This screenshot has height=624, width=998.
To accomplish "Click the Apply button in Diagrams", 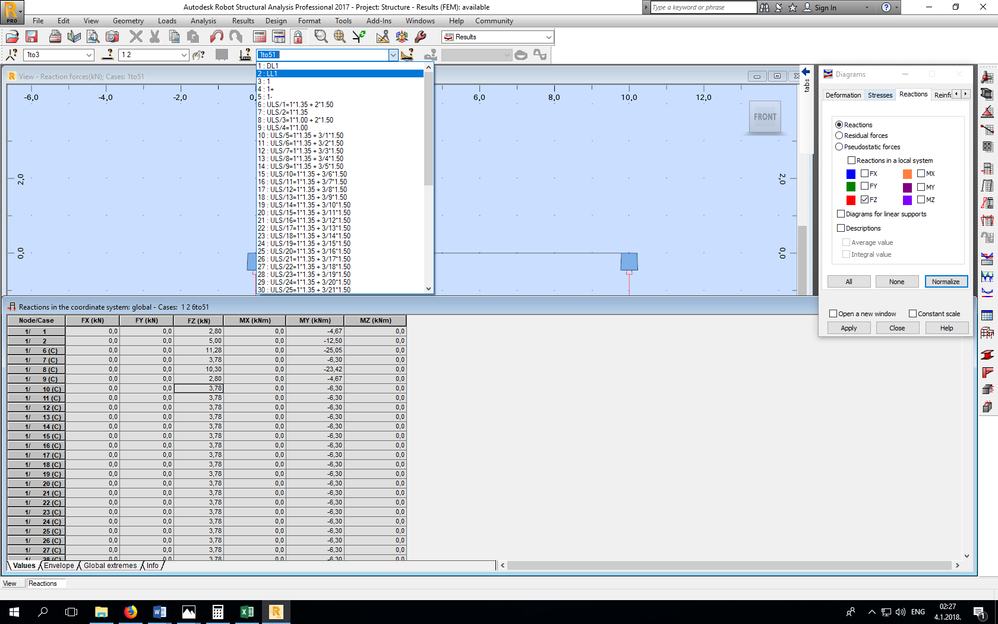I will point(848,328).
